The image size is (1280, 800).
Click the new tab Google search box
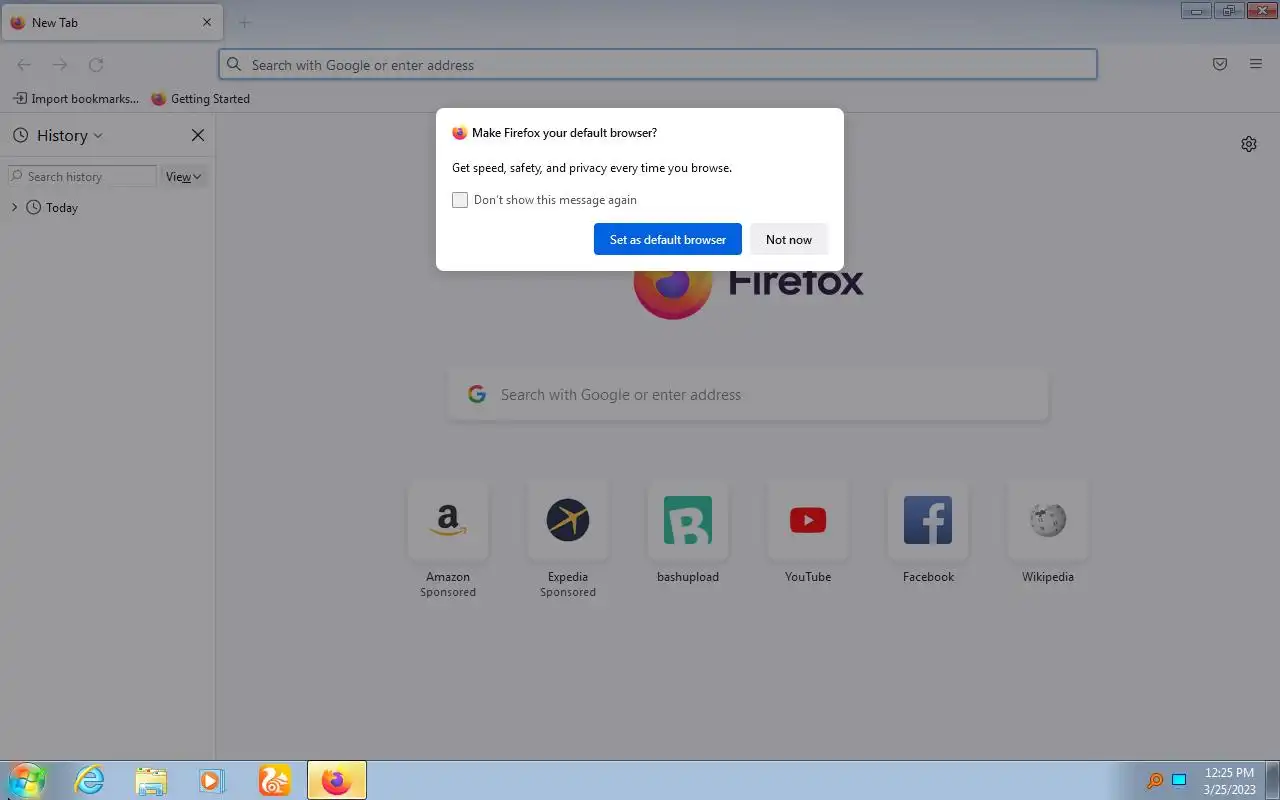coord(748,394)
